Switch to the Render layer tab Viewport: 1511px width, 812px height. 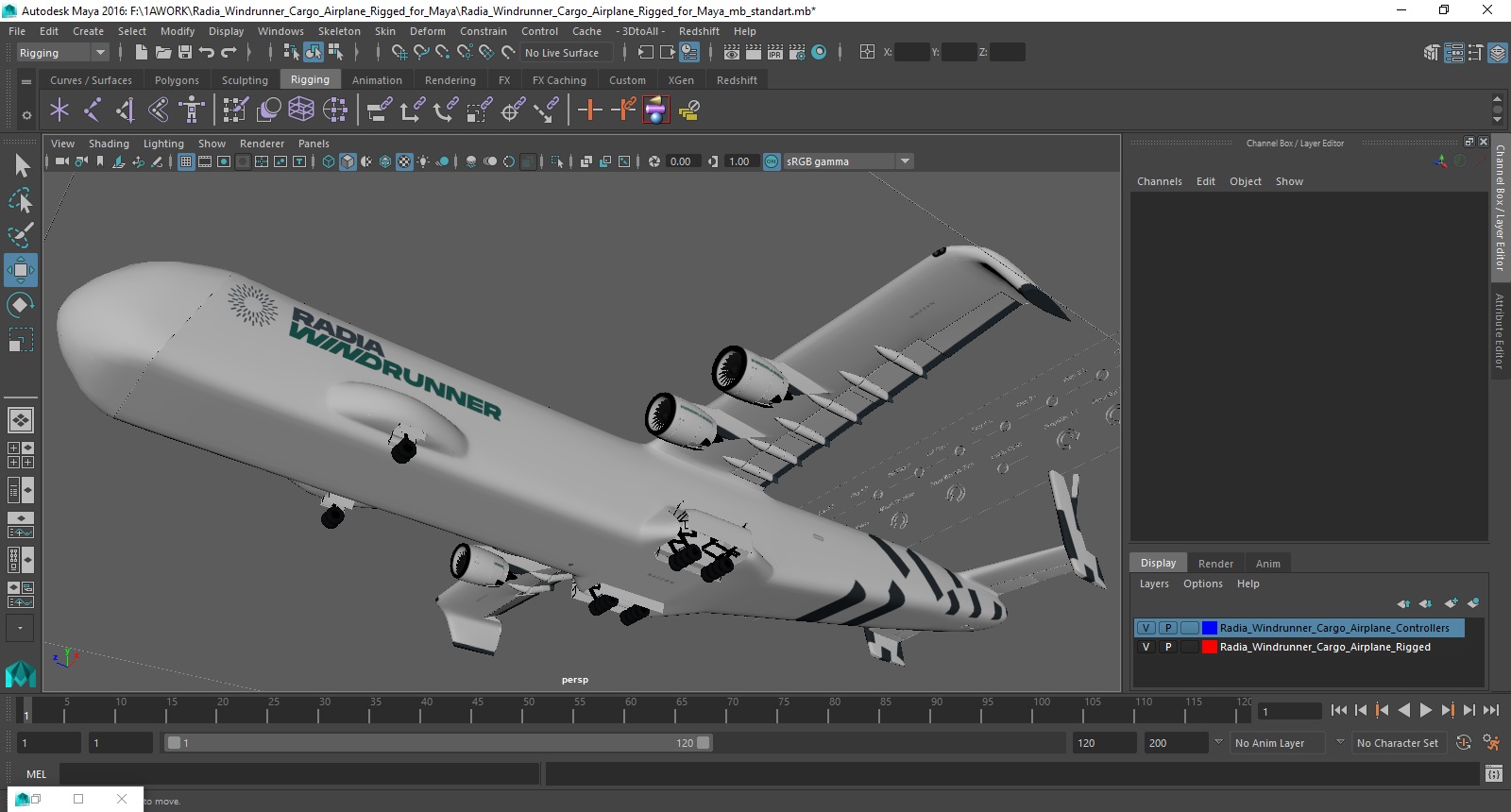click(x=1215, y=564)
